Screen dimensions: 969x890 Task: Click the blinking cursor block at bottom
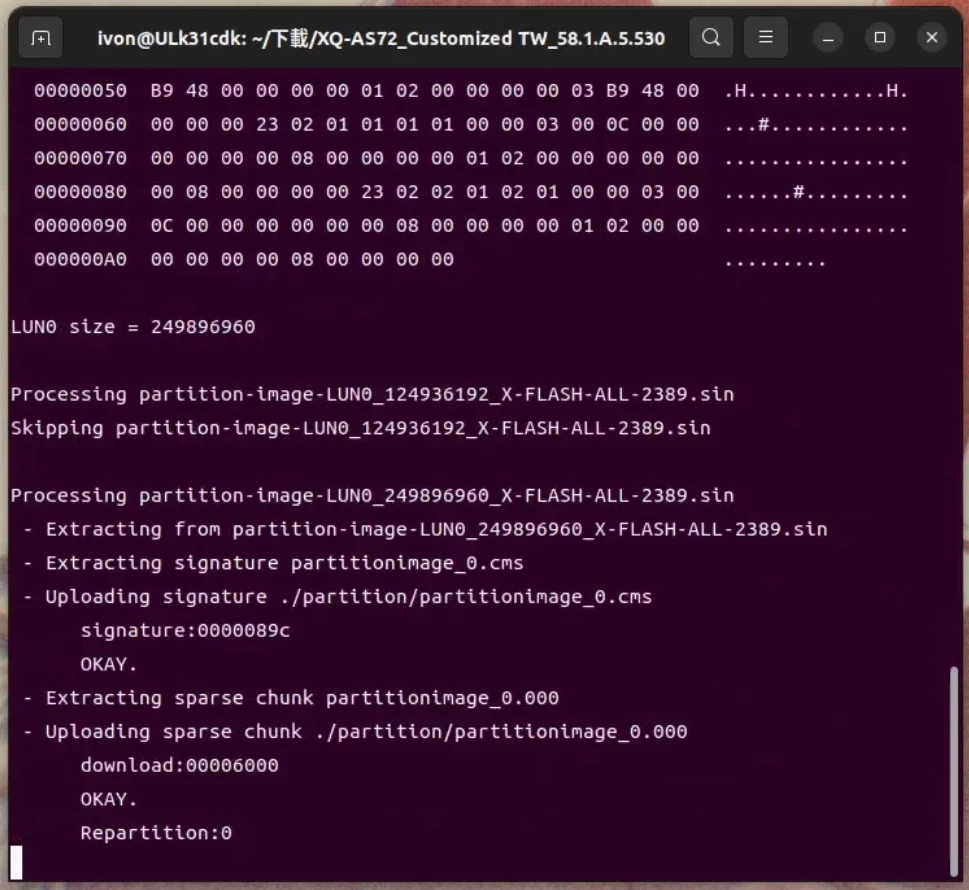(x=16, y=861)
